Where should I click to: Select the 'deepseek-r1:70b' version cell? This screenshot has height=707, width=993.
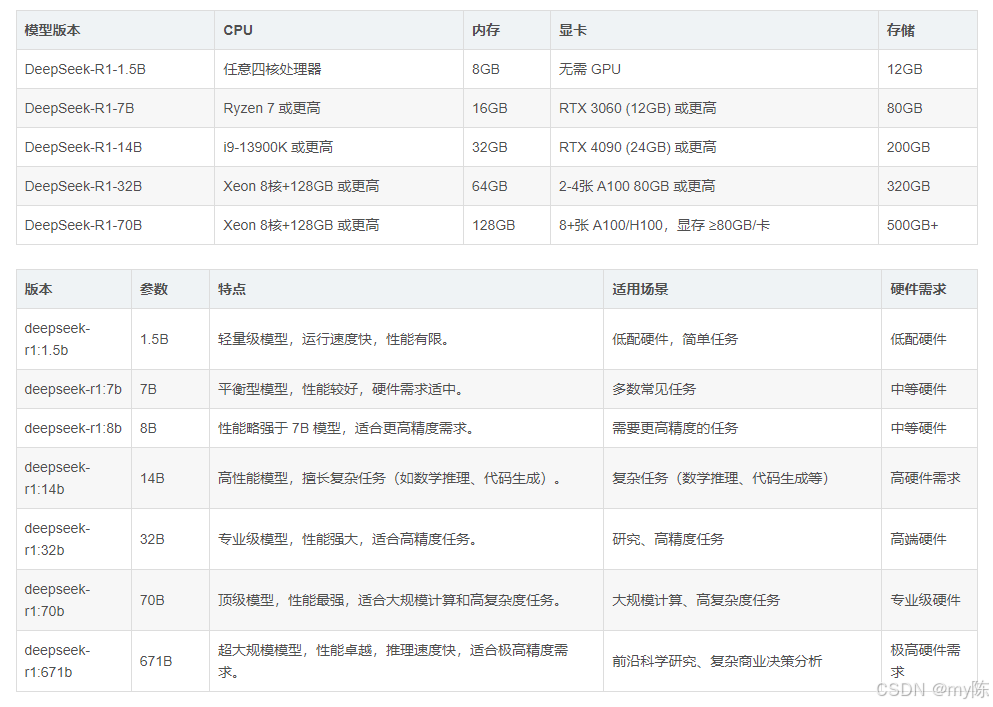coord(74,600)
